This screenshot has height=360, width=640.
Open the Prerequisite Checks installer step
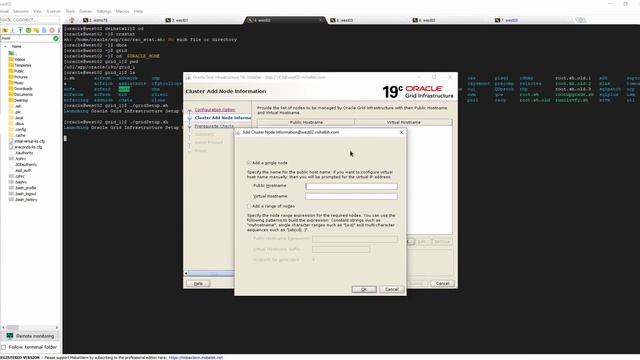[x=214, y=126]
